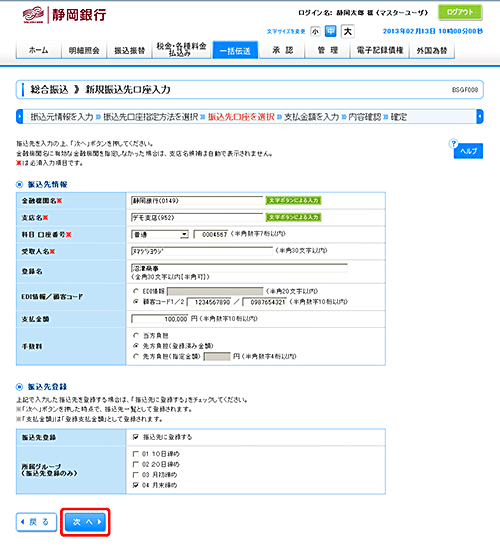Screen dimensions: 500x557
Task: Click the 指定金額 fee amount field
Action: point(217,356)
